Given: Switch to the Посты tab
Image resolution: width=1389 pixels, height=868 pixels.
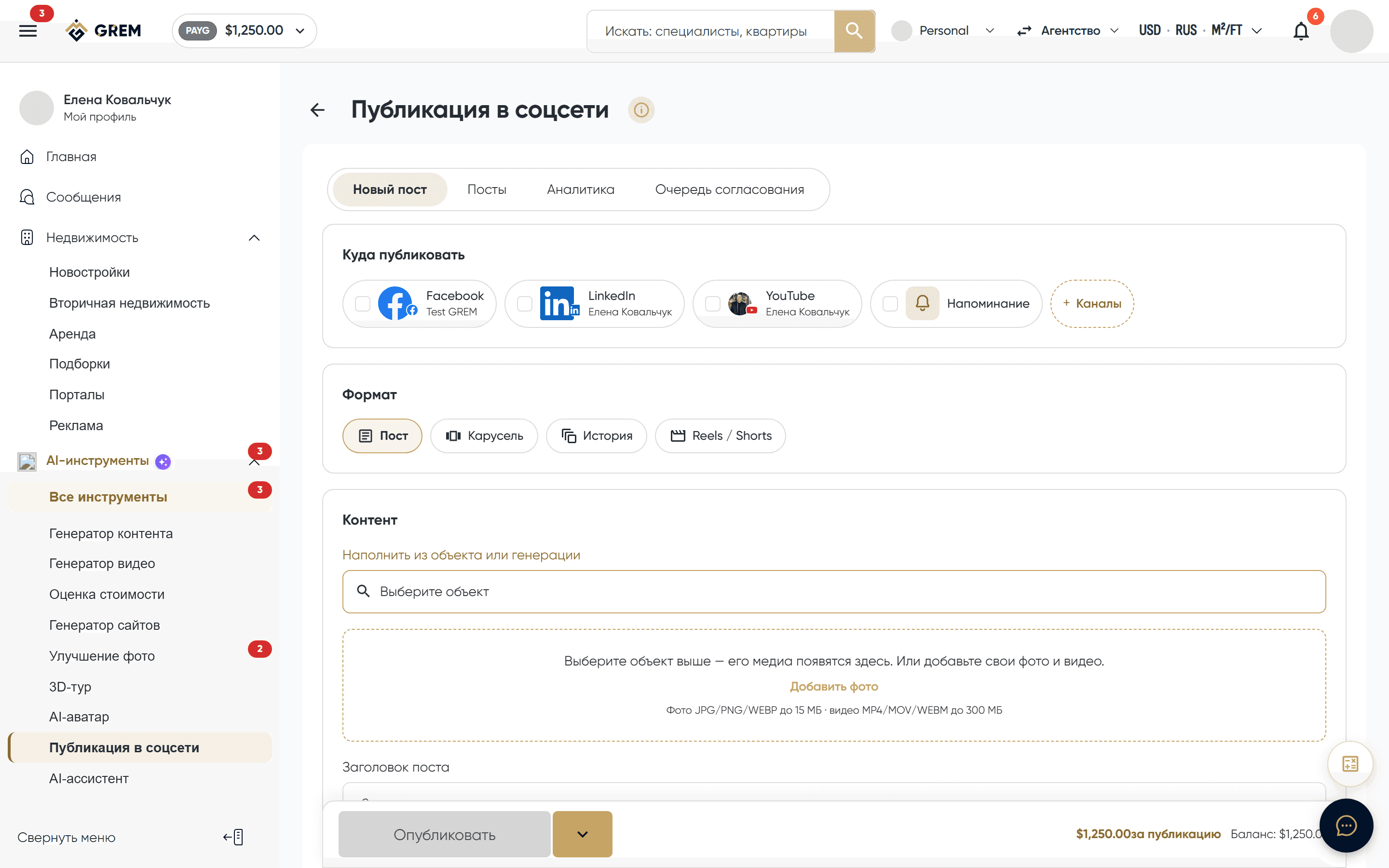Looking at the screenshot, I should click(487, 190).
